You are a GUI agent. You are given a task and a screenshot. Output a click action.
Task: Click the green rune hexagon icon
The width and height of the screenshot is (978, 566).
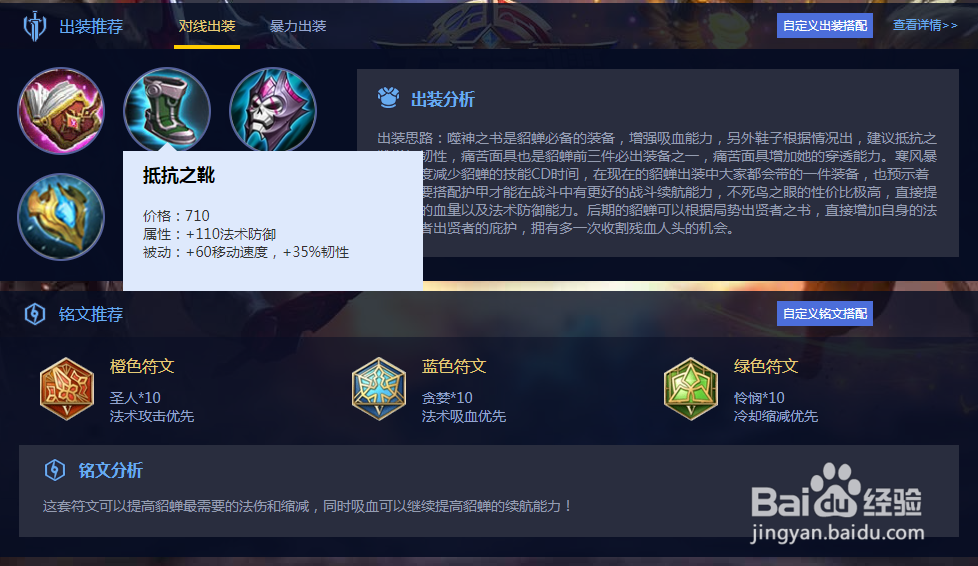point(690,389)
